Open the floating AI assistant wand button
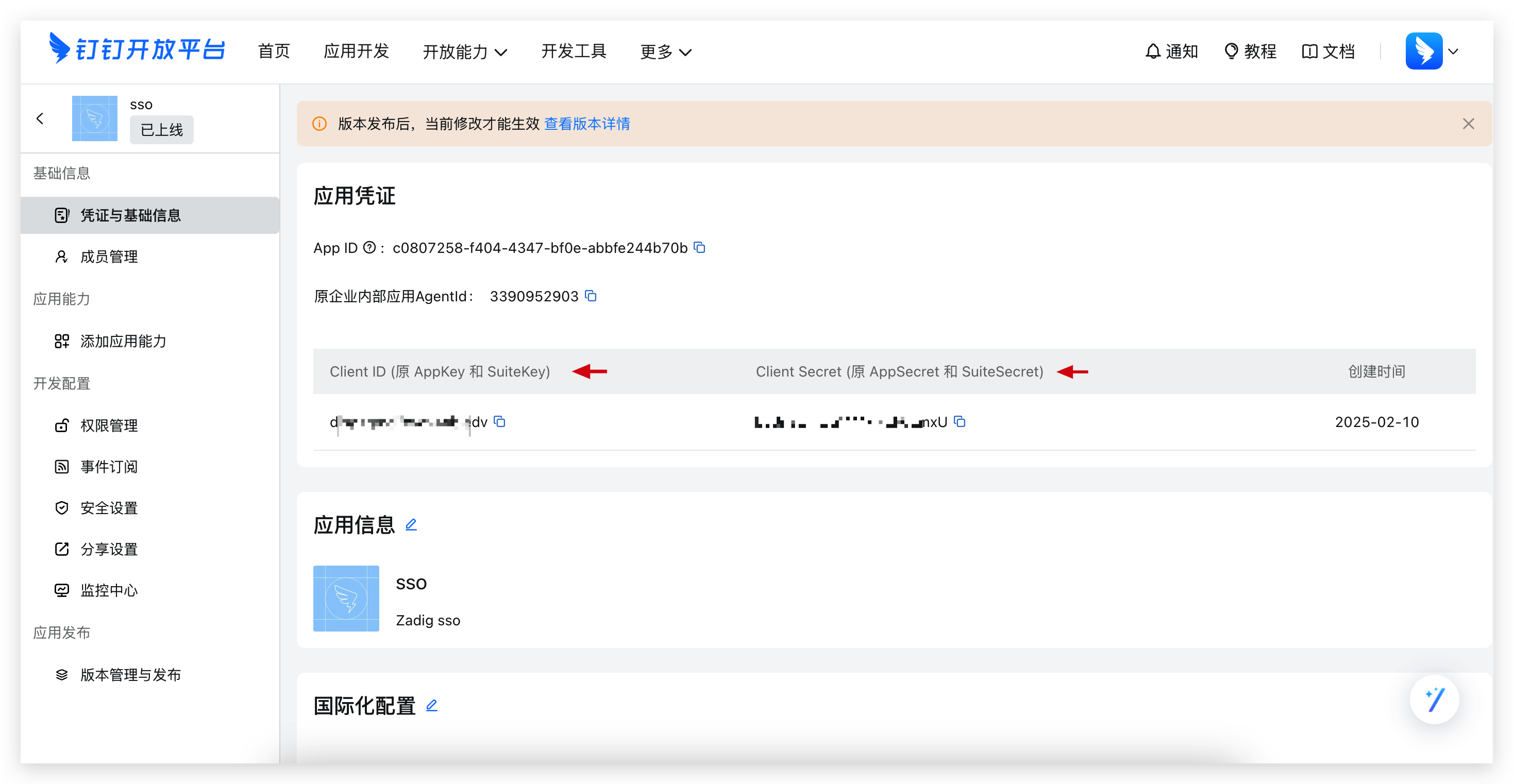This screenshot has height=784, width=1514. (1434, 700)
